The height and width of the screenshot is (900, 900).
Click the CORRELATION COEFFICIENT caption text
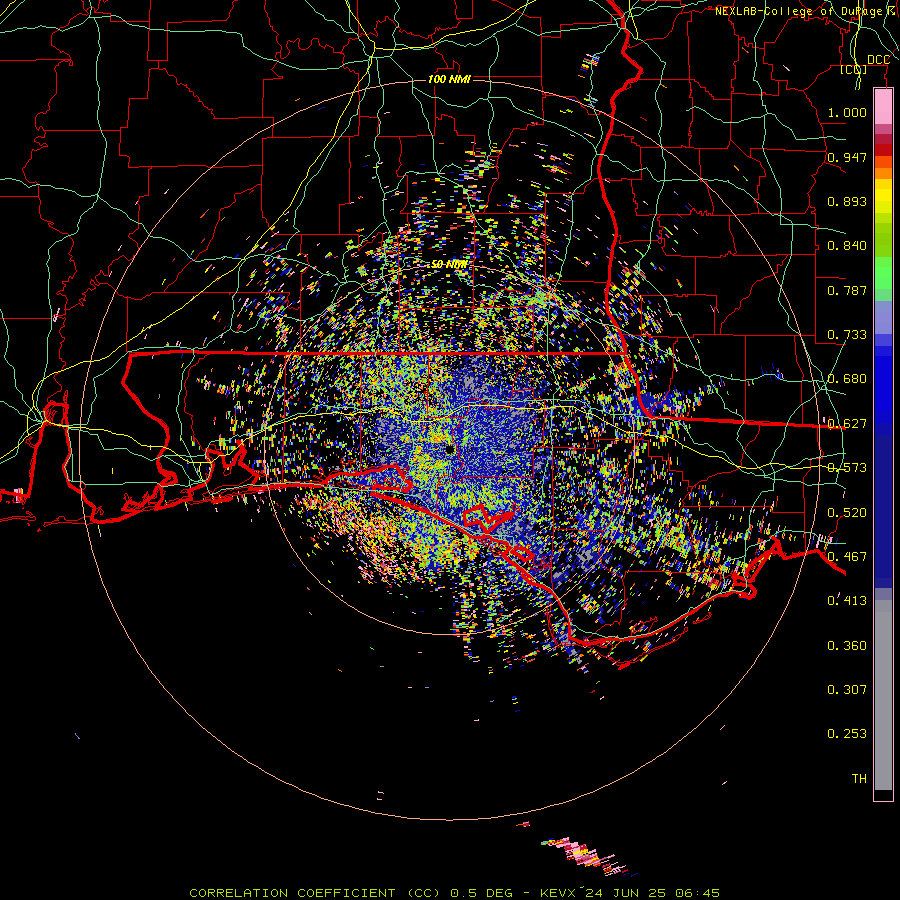pos(292,893)
